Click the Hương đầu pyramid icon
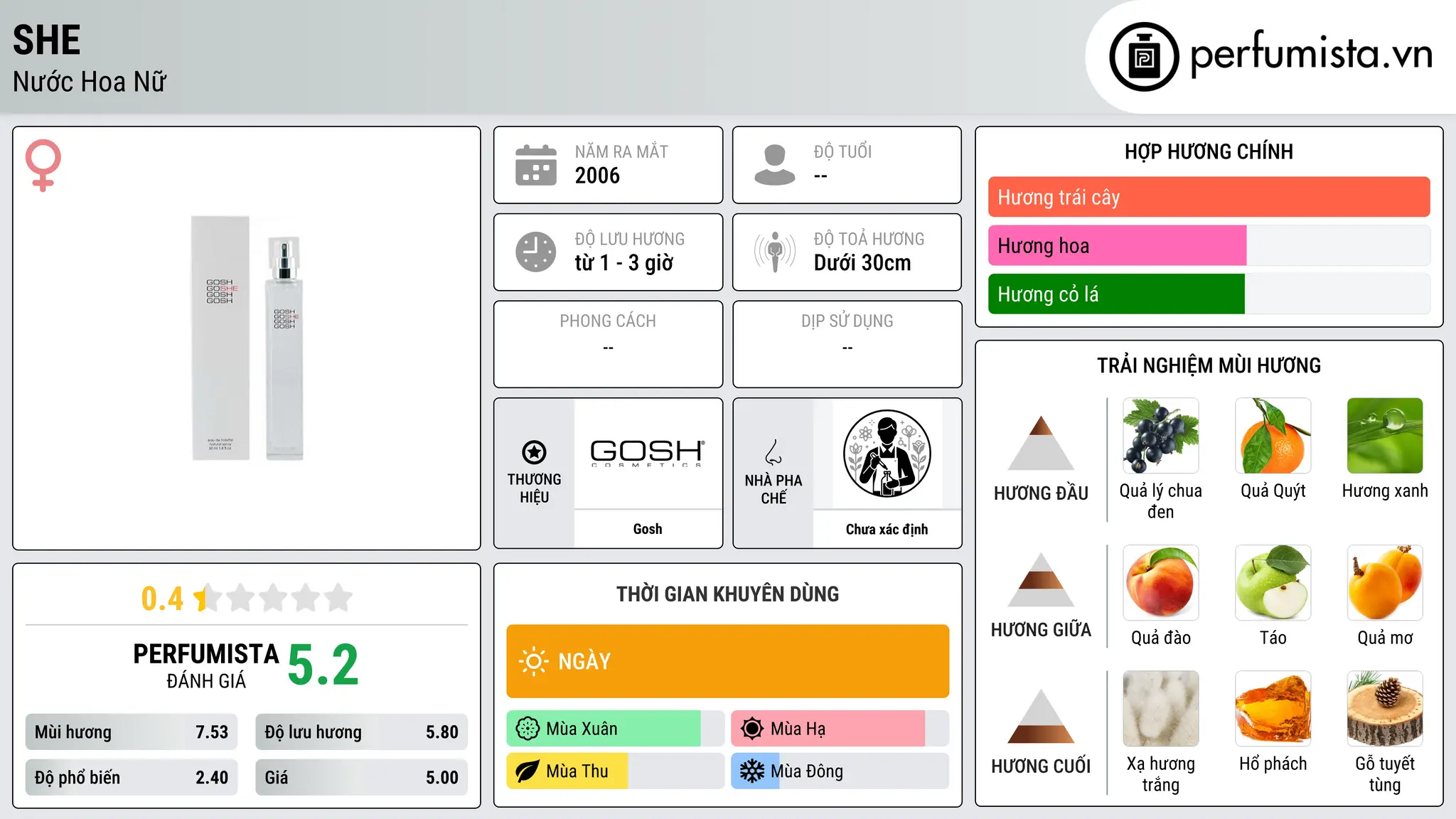Image resolution: width=1456 pixels, height=819 pixels. pyautogui.click(x=1041, y=443)
